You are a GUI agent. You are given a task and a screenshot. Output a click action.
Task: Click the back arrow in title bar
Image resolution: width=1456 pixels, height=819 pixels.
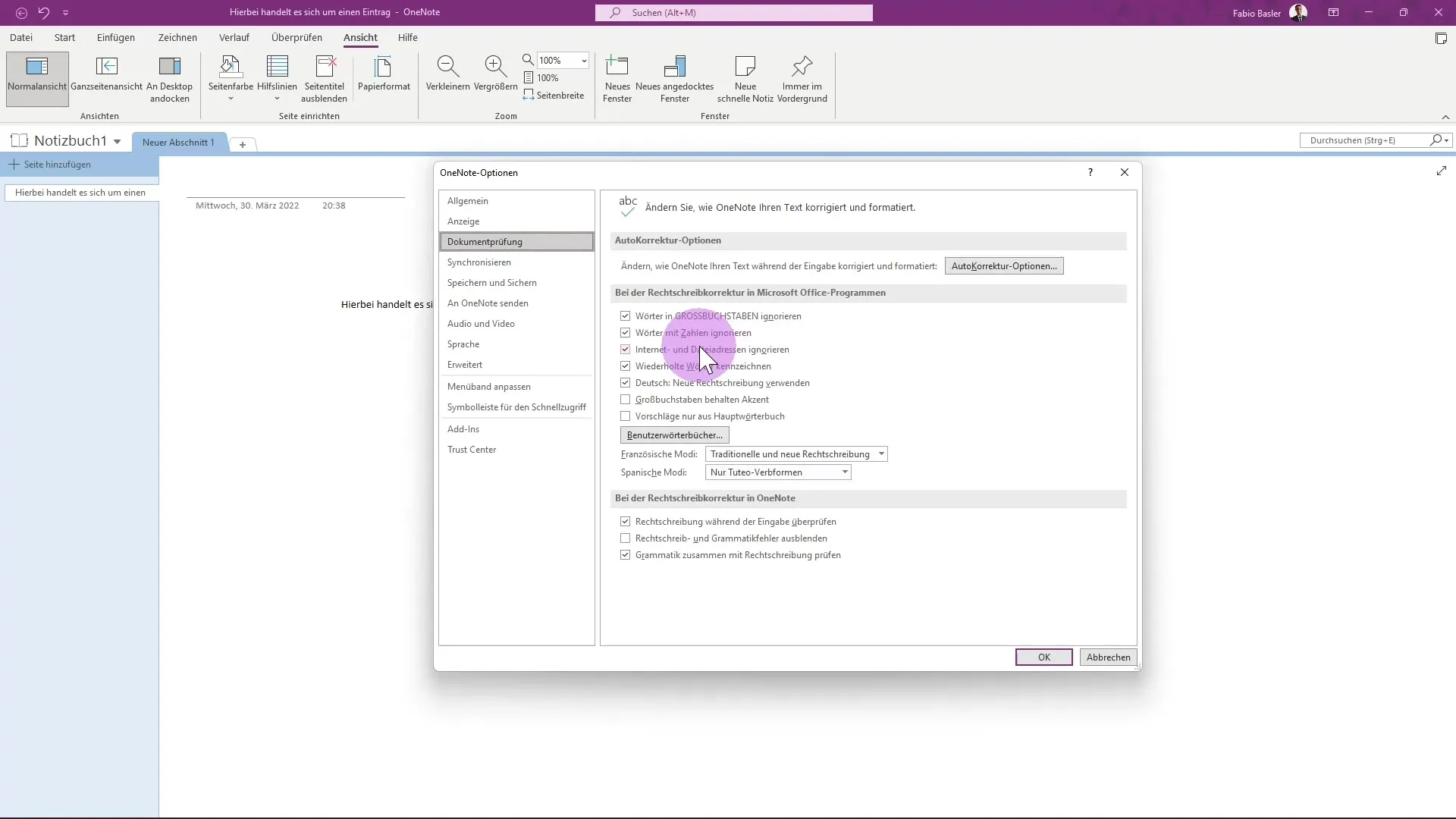click(x=21, y=13)
